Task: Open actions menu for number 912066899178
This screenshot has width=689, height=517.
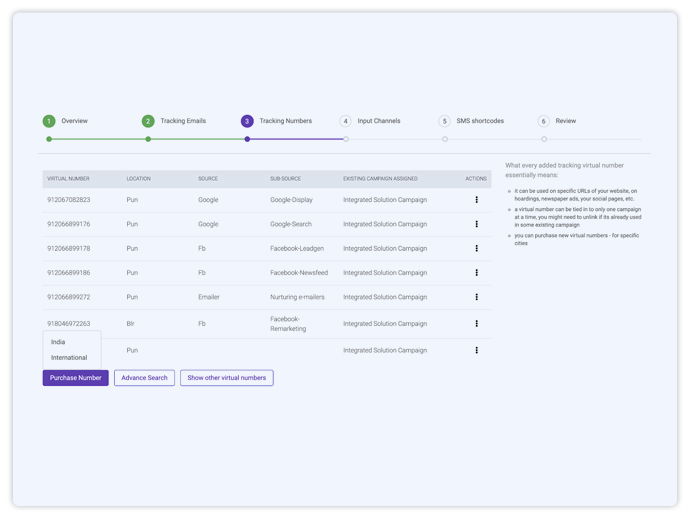Action: [476, 248]
